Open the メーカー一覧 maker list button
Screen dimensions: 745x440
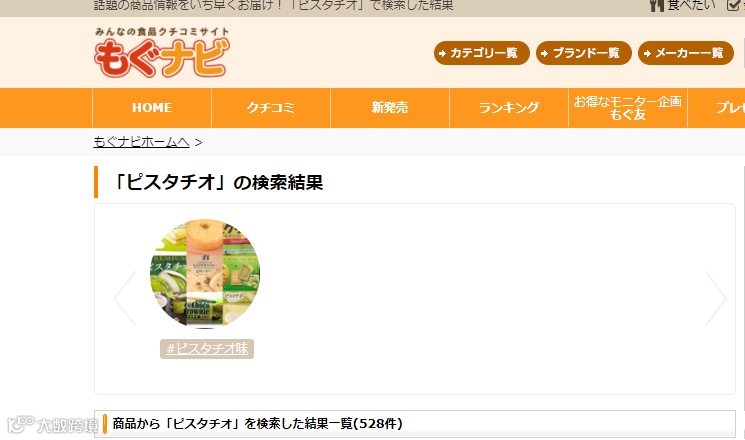(686, 53)
